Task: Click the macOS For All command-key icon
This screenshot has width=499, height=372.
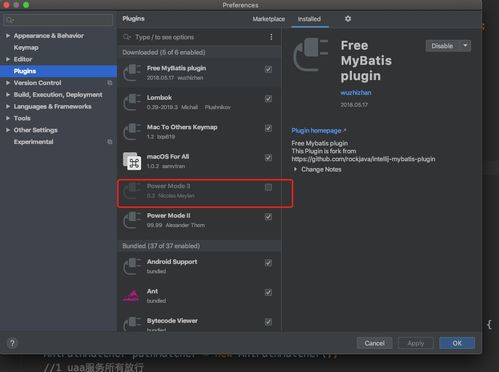Action: pyautogui.click(x=132, y=161)
